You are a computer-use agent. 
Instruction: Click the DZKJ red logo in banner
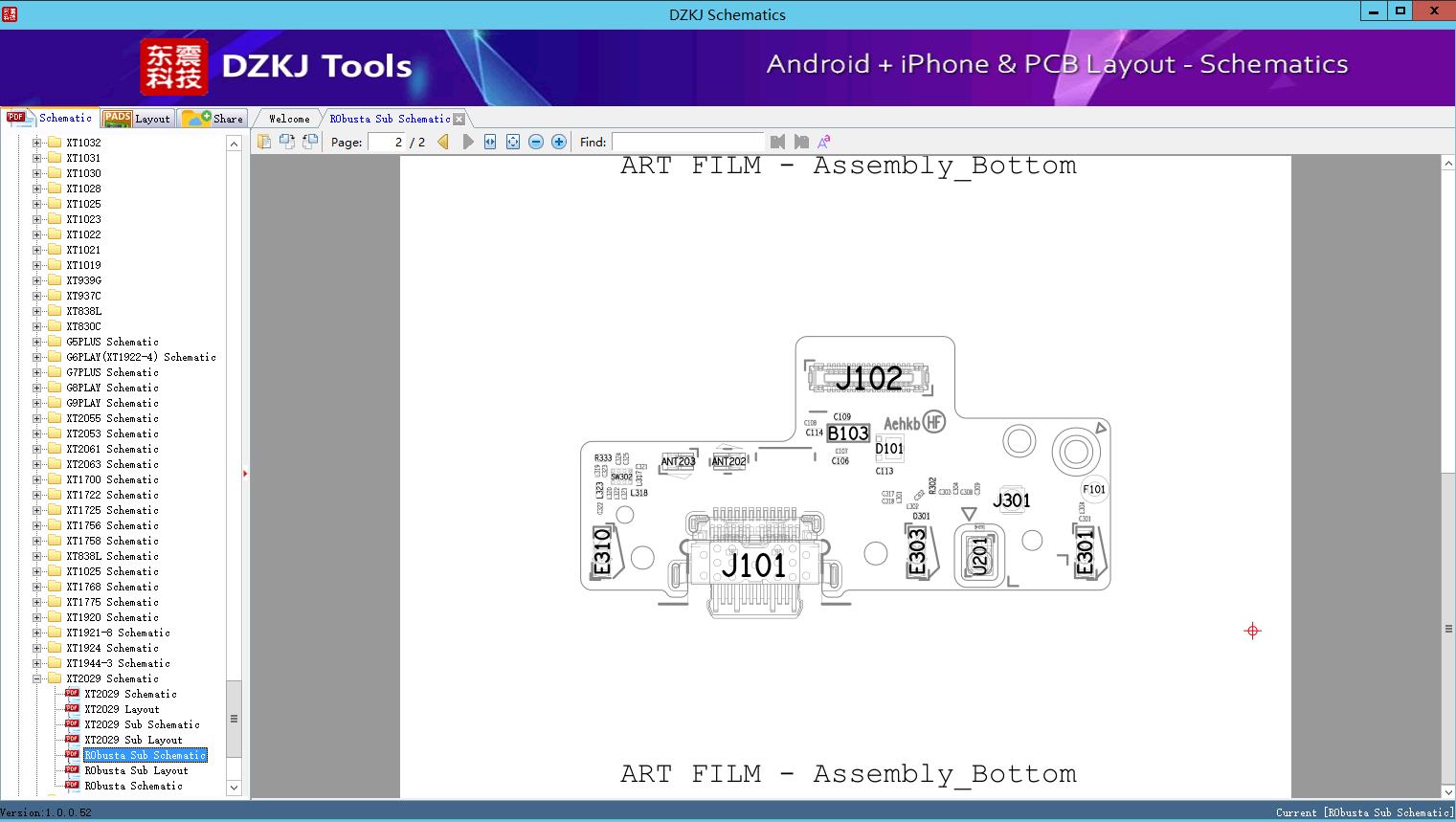(173, 67)
